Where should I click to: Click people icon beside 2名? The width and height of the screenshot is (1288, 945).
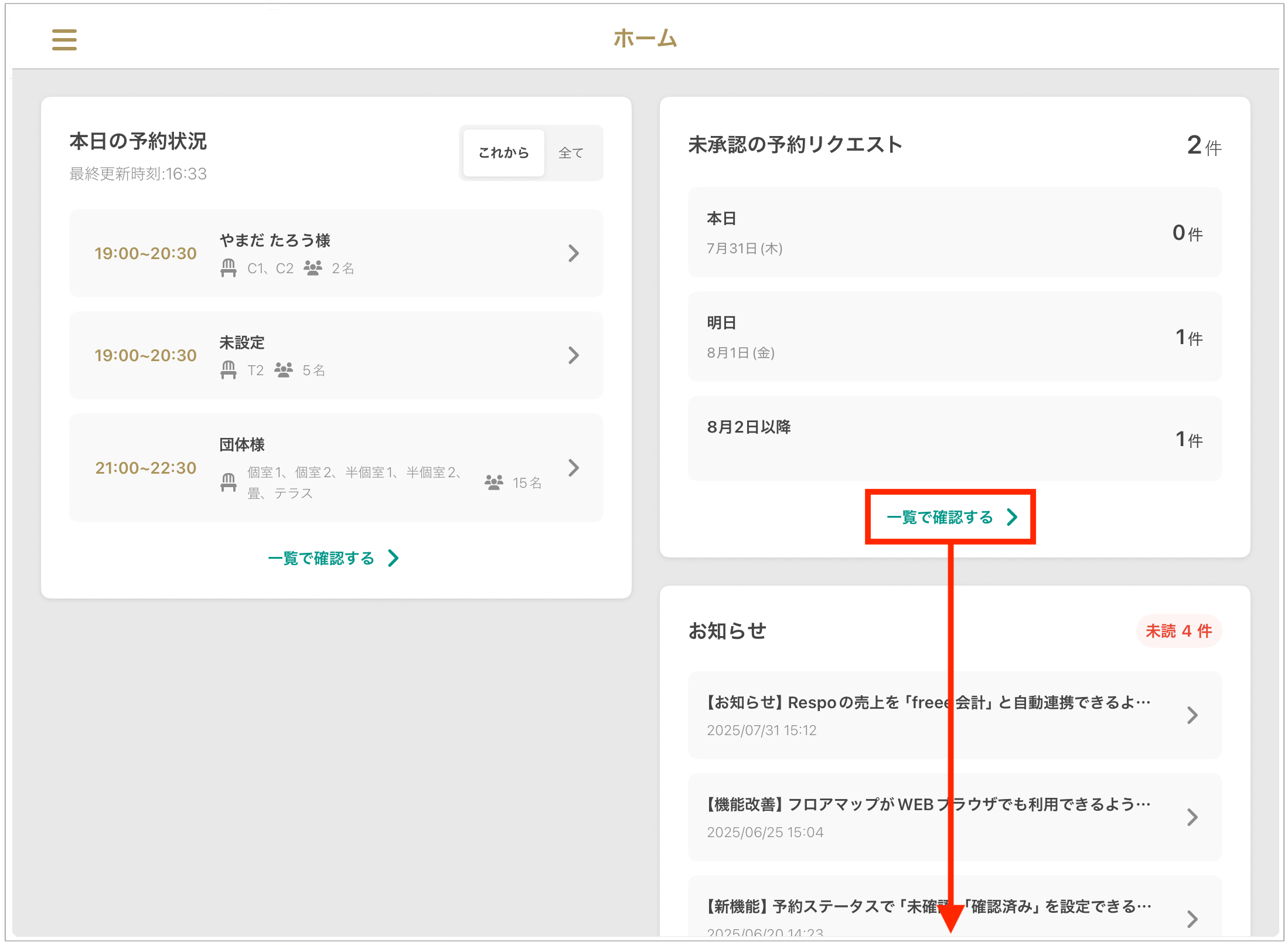point(313,268)
